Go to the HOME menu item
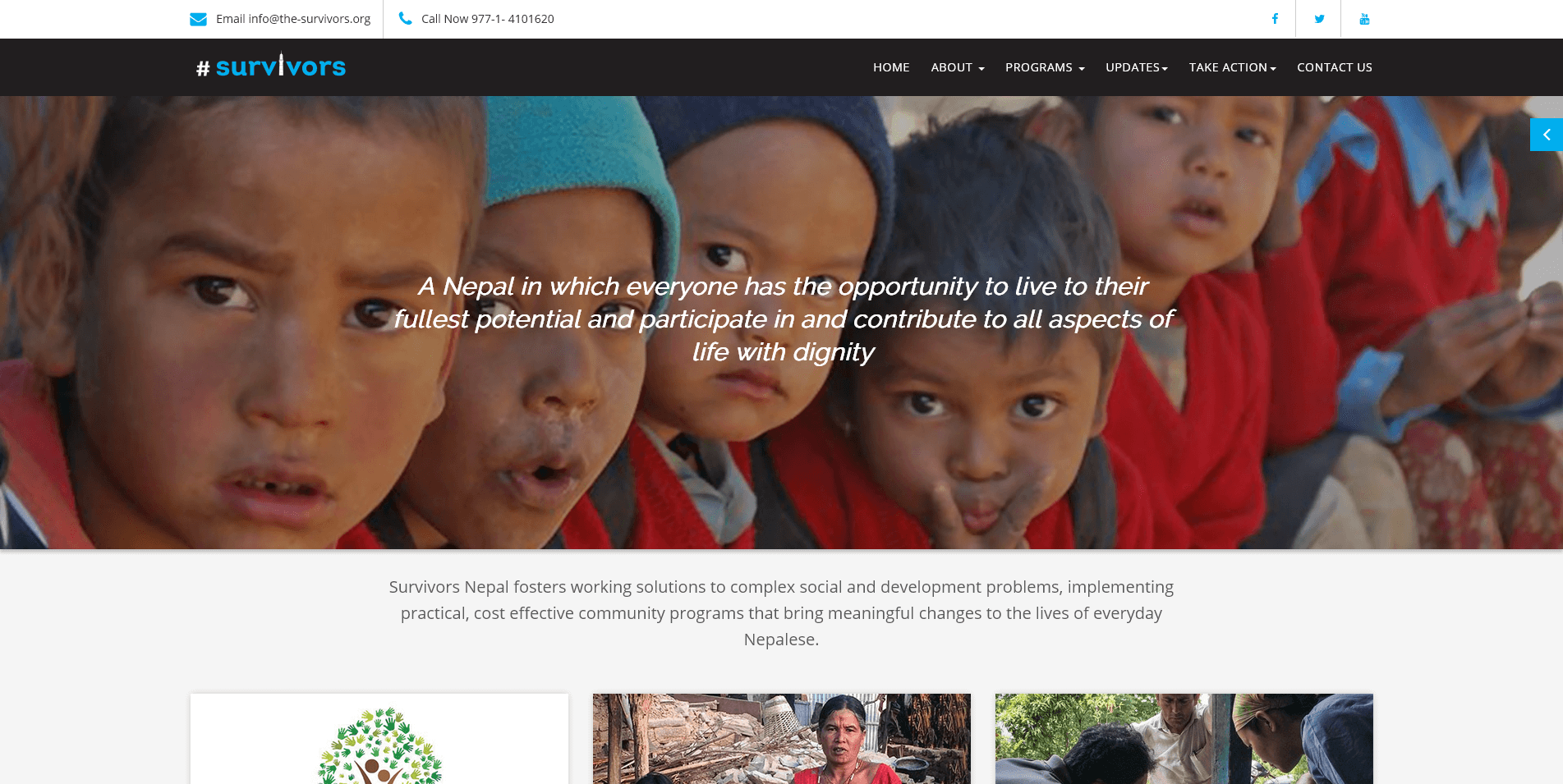The height and width of the screenshot is (784, 1563). pyautogui.click(x=891, y=67)
